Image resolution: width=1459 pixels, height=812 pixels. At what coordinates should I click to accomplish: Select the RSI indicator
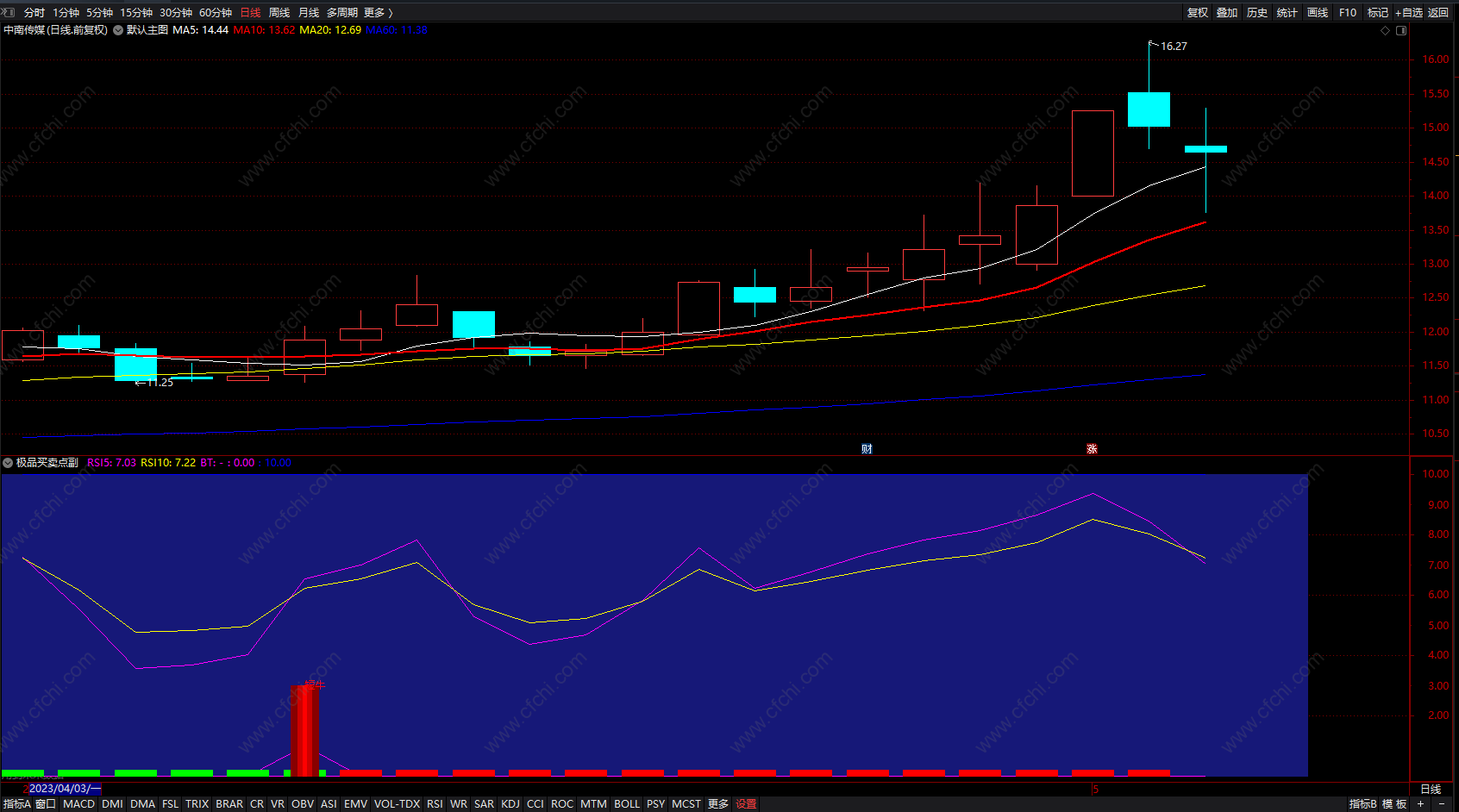435,803
